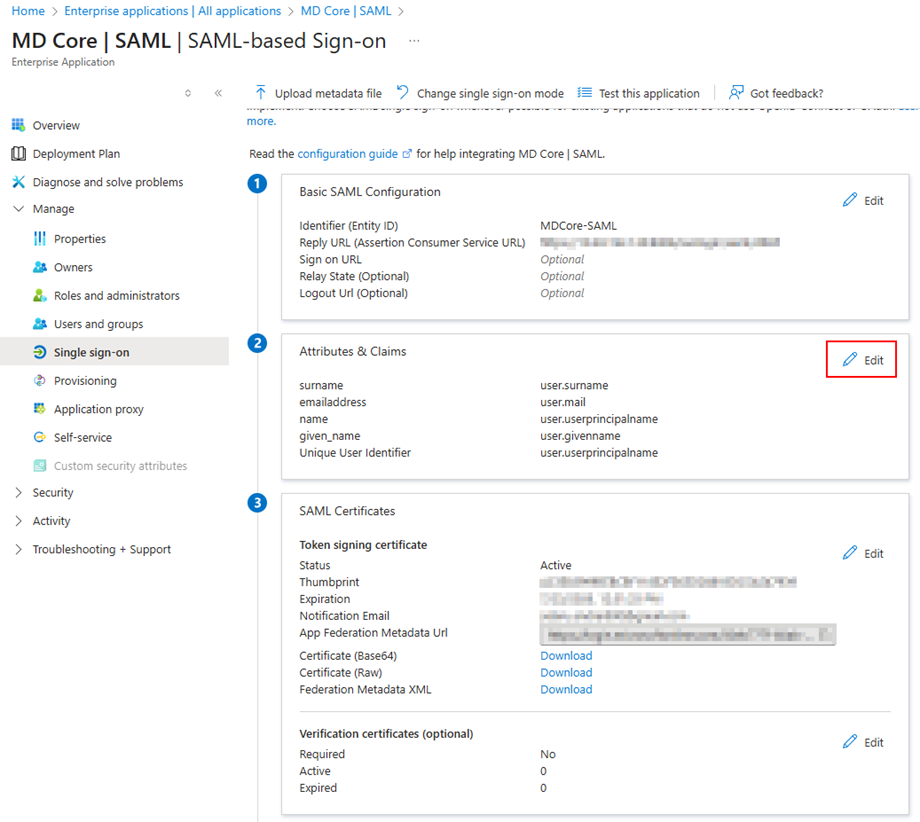
Task: Click Got feedback? label
Action: coord(786,93)
